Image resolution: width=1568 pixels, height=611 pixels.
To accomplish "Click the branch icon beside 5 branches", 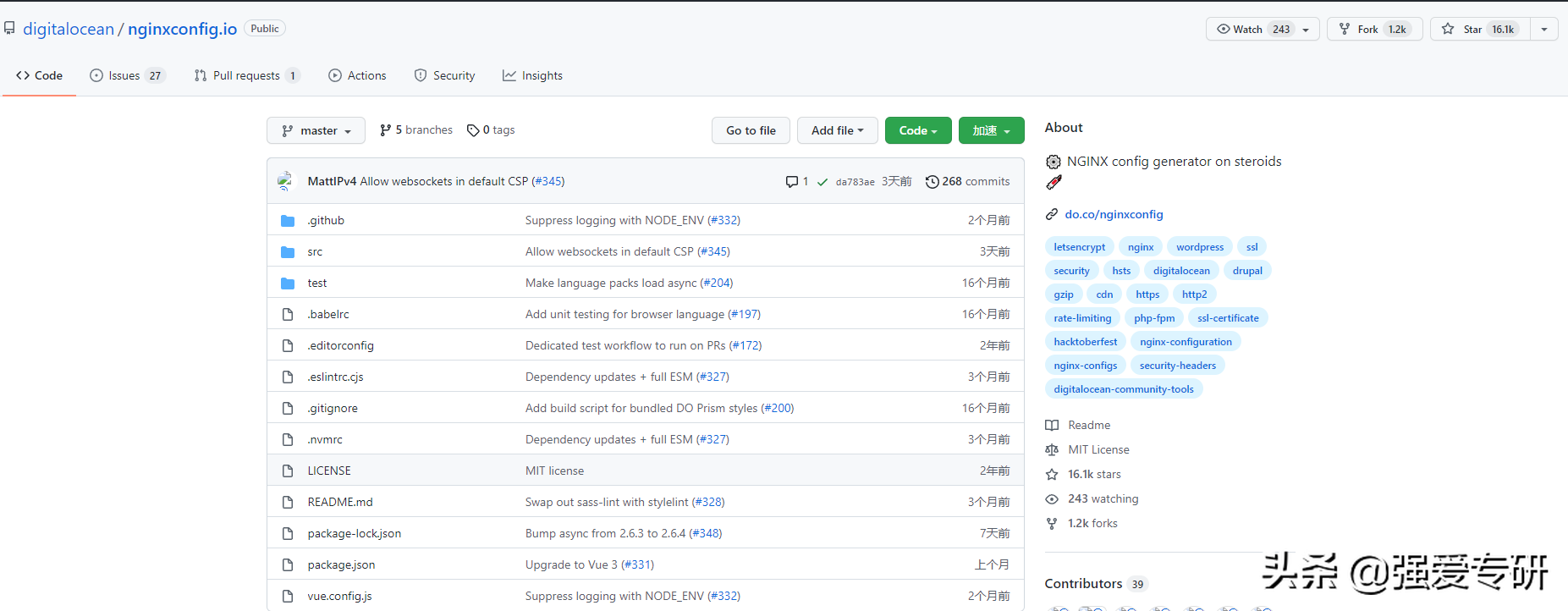I will pos(386,130).
